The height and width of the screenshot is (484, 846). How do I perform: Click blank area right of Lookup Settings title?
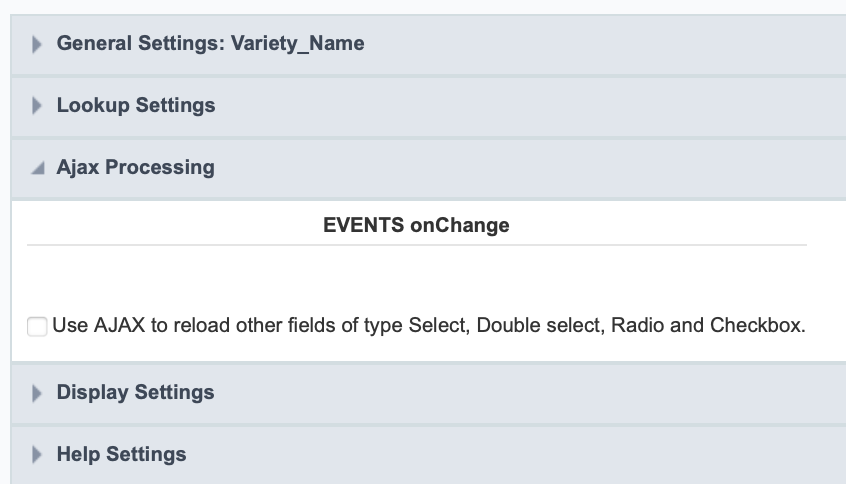pos(500,105)
